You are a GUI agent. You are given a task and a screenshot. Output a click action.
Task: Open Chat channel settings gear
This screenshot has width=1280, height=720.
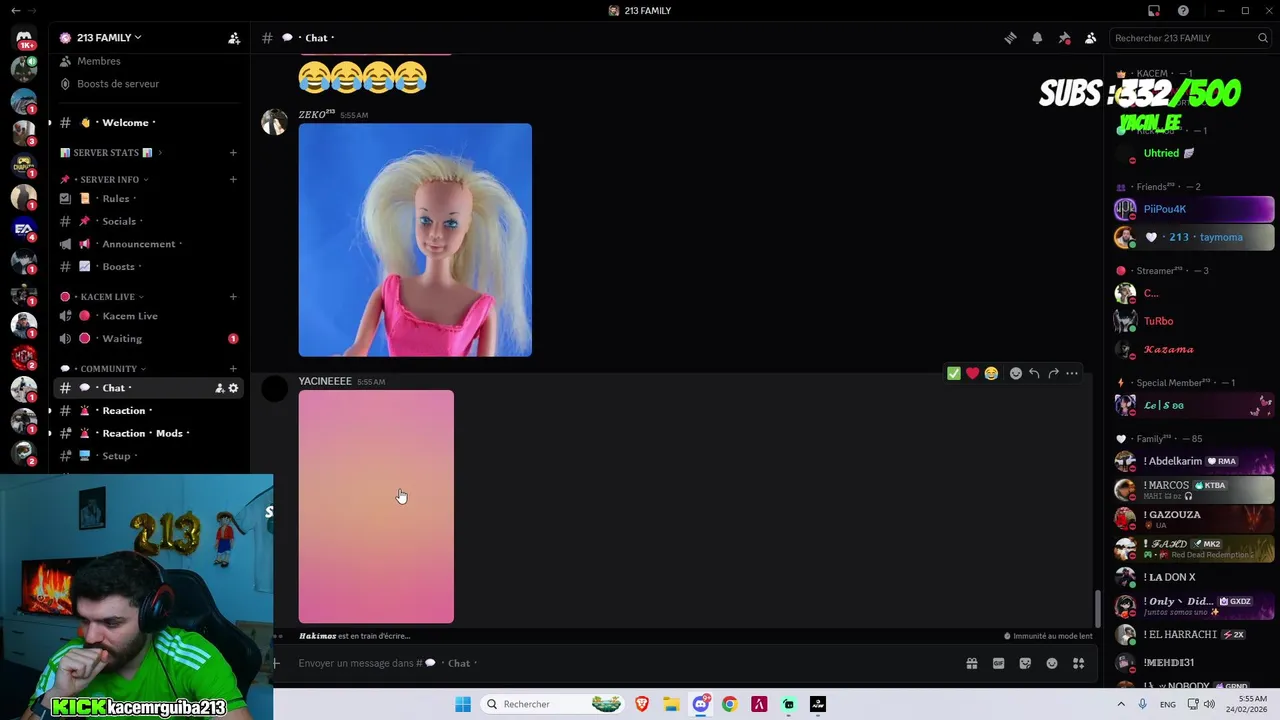(234, 388)
